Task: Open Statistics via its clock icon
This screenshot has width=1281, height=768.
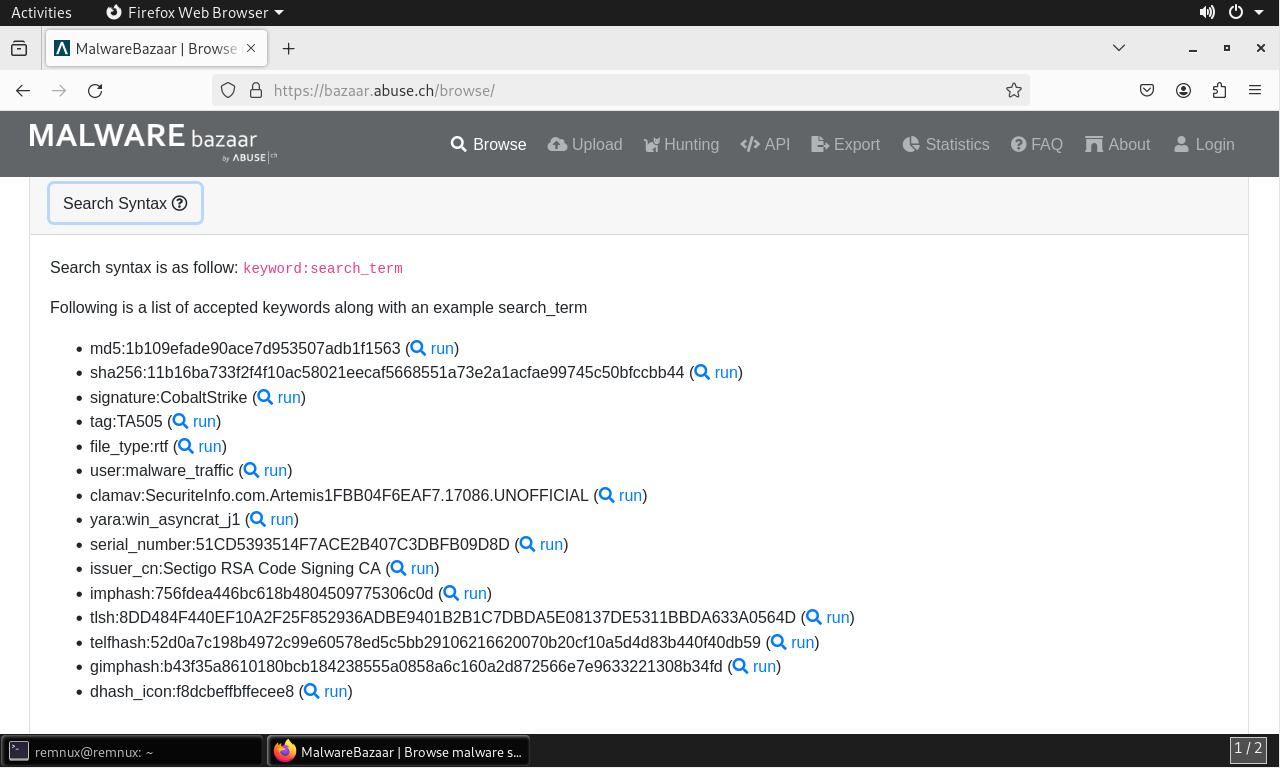Action: coord(910,144)
